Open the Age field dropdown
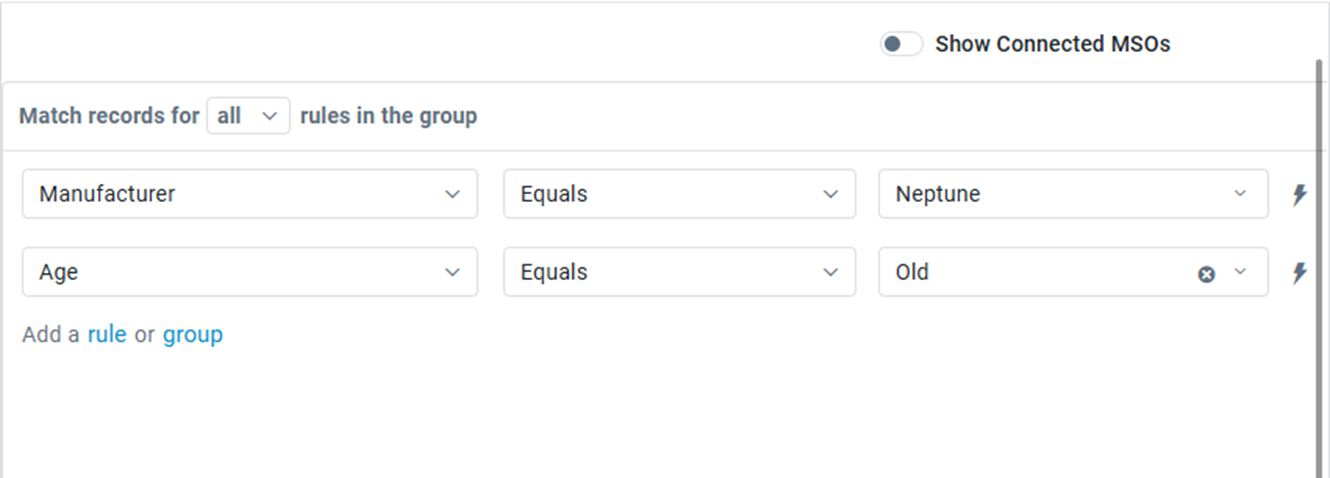1330x478 pixels. (249, 272)
